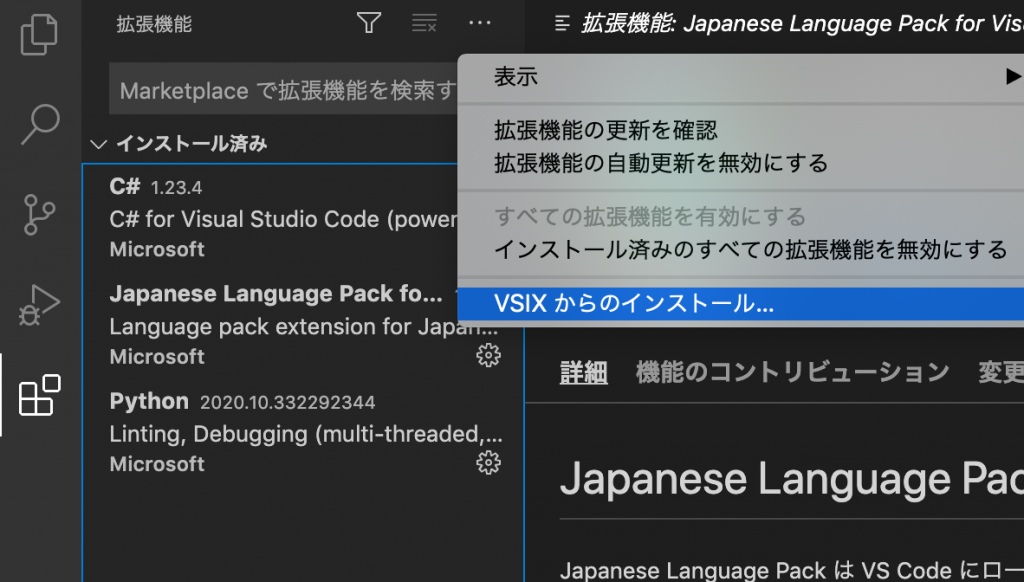Open the Search view in activity bar
Screen dimensions: 1024x582
click(39, 124)
